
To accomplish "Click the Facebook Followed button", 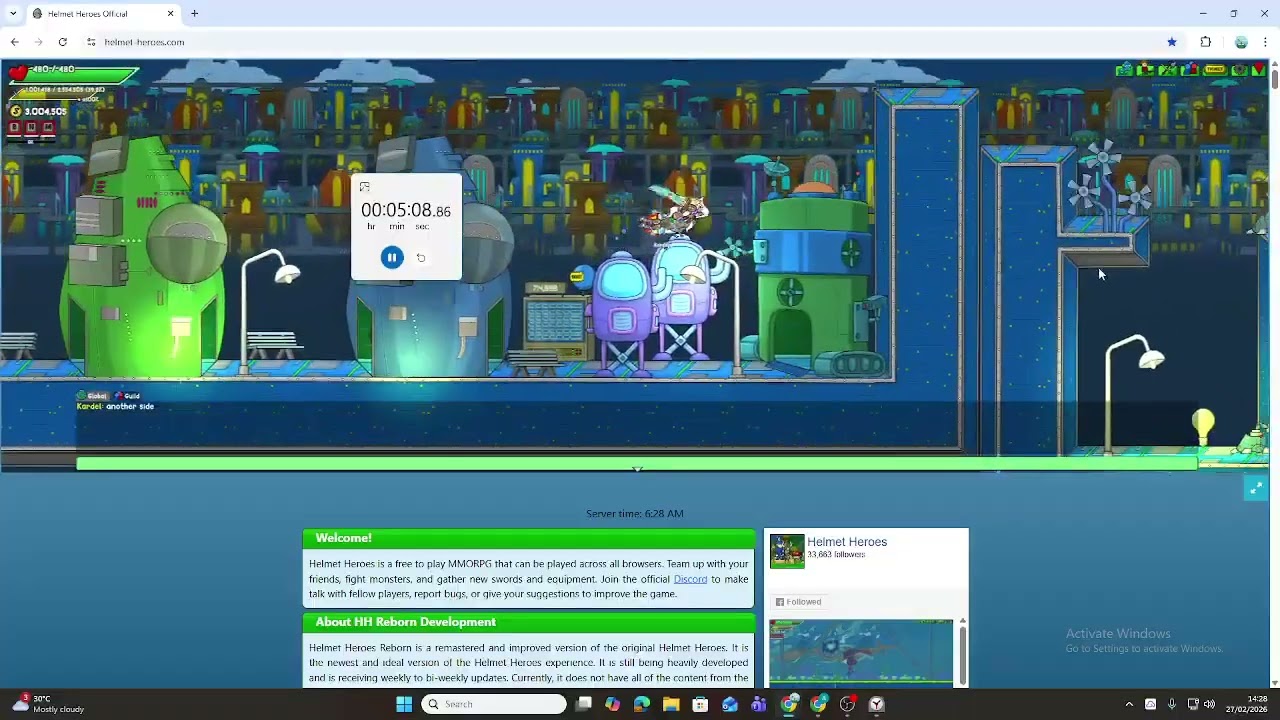I will 798,602.
